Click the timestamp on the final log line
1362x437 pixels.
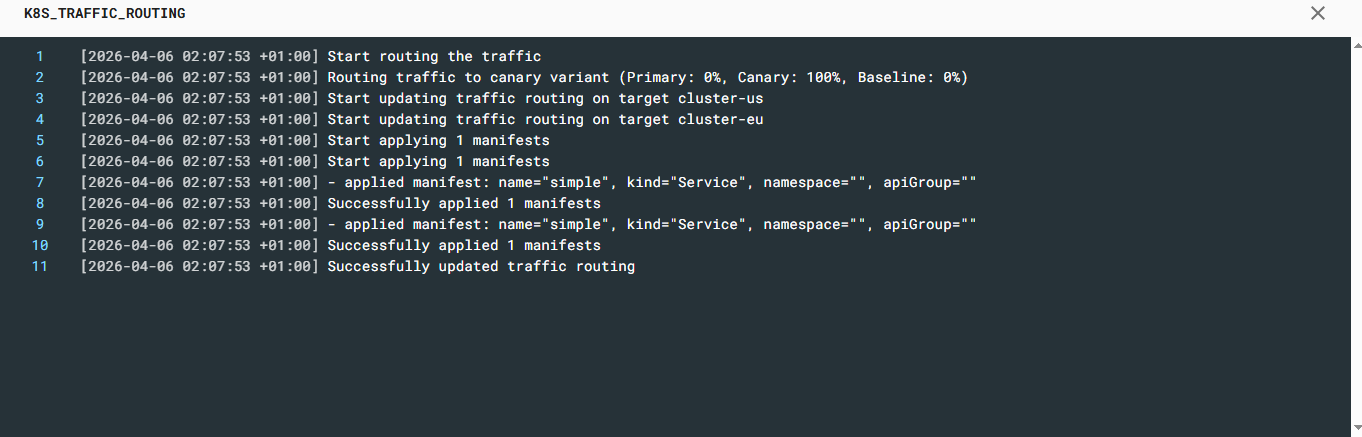click(x=200, y=266)
